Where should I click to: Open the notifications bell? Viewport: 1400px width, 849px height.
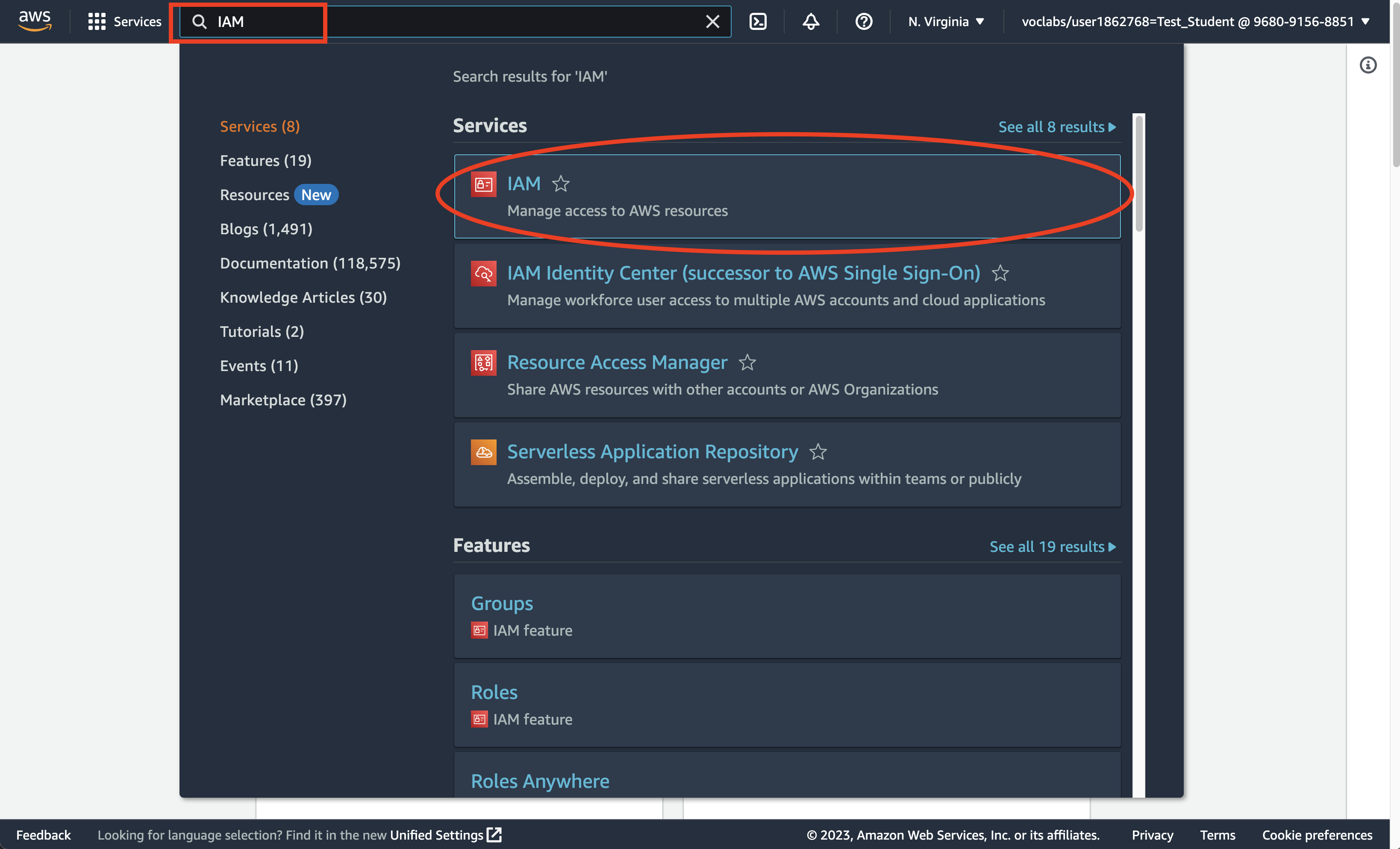coord(811,22)
